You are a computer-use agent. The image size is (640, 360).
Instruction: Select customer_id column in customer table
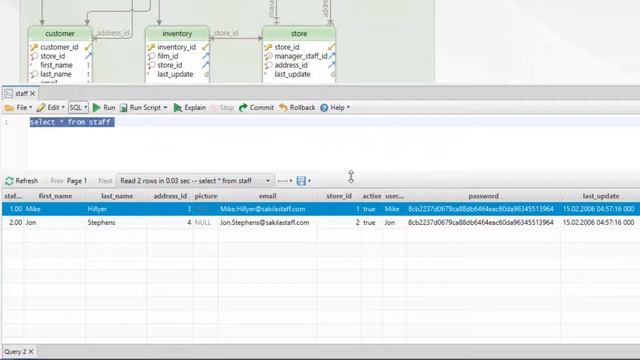pos(59,47)
